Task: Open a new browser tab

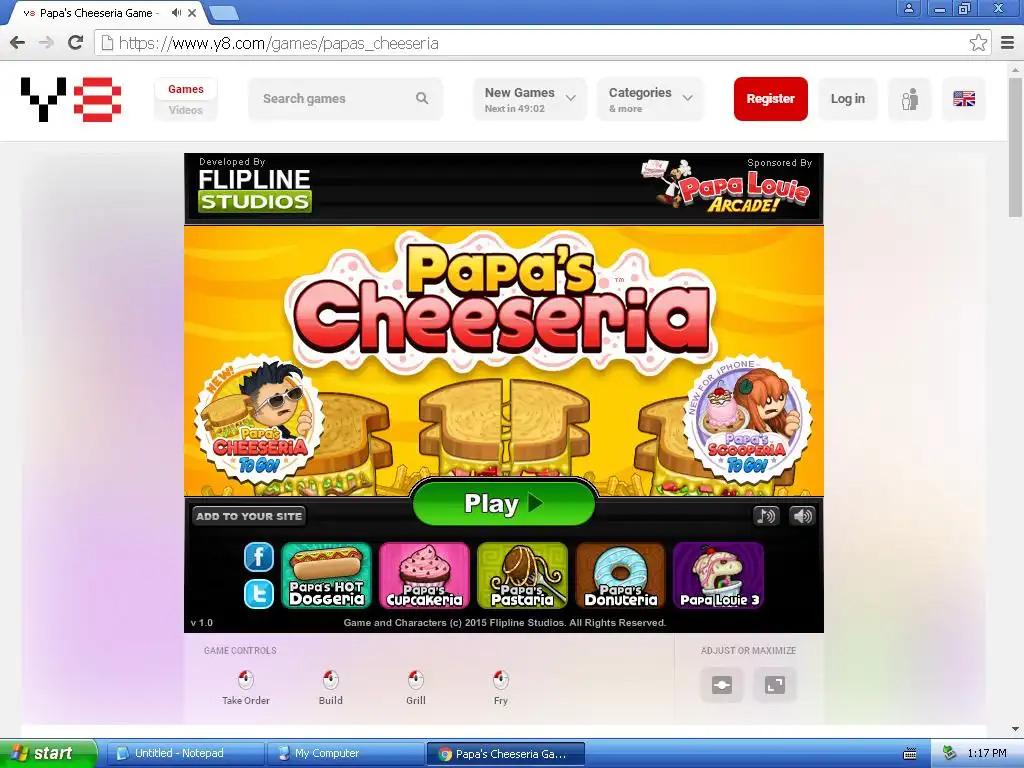Action: tap(224, 12)
